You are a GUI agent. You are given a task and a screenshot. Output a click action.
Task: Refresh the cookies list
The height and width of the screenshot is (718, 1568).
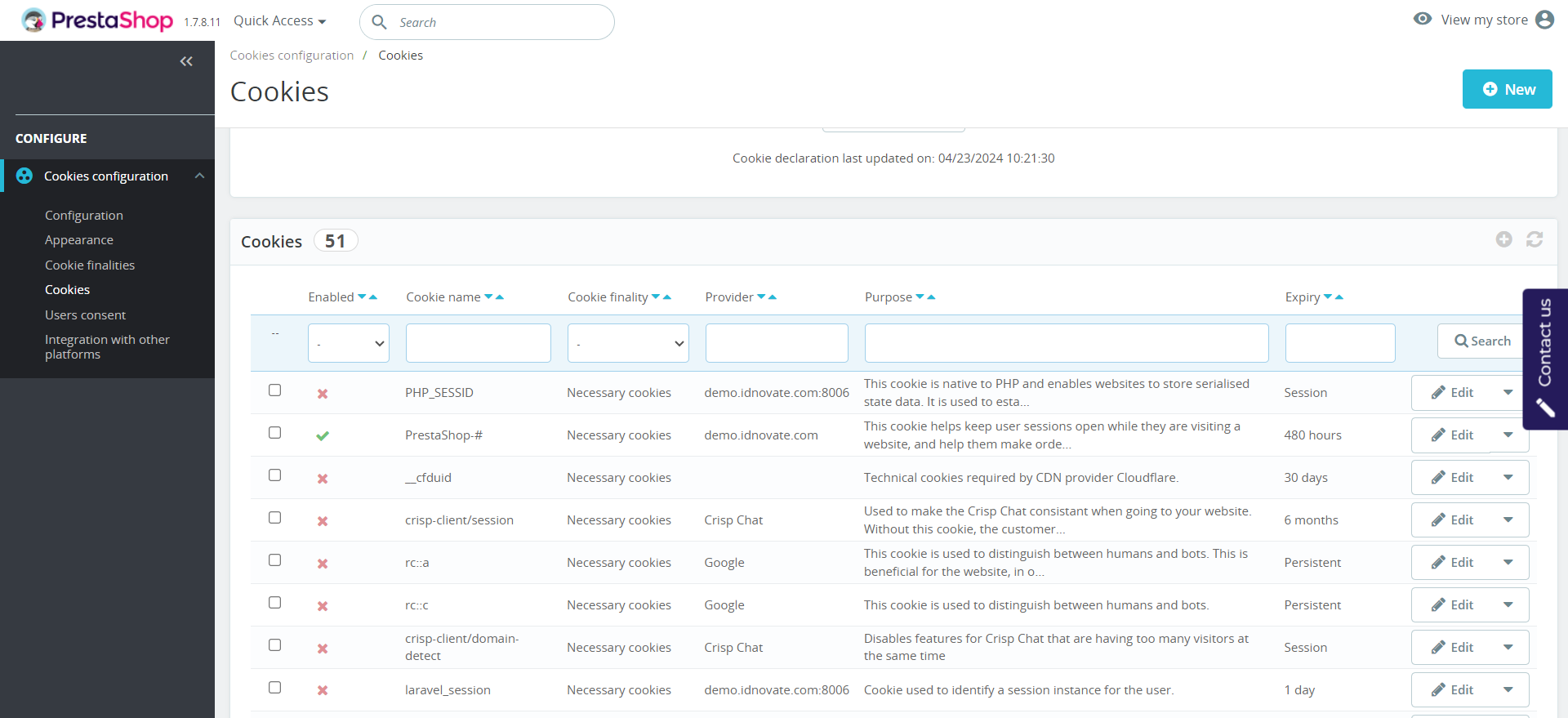(x=1535, y=239)
